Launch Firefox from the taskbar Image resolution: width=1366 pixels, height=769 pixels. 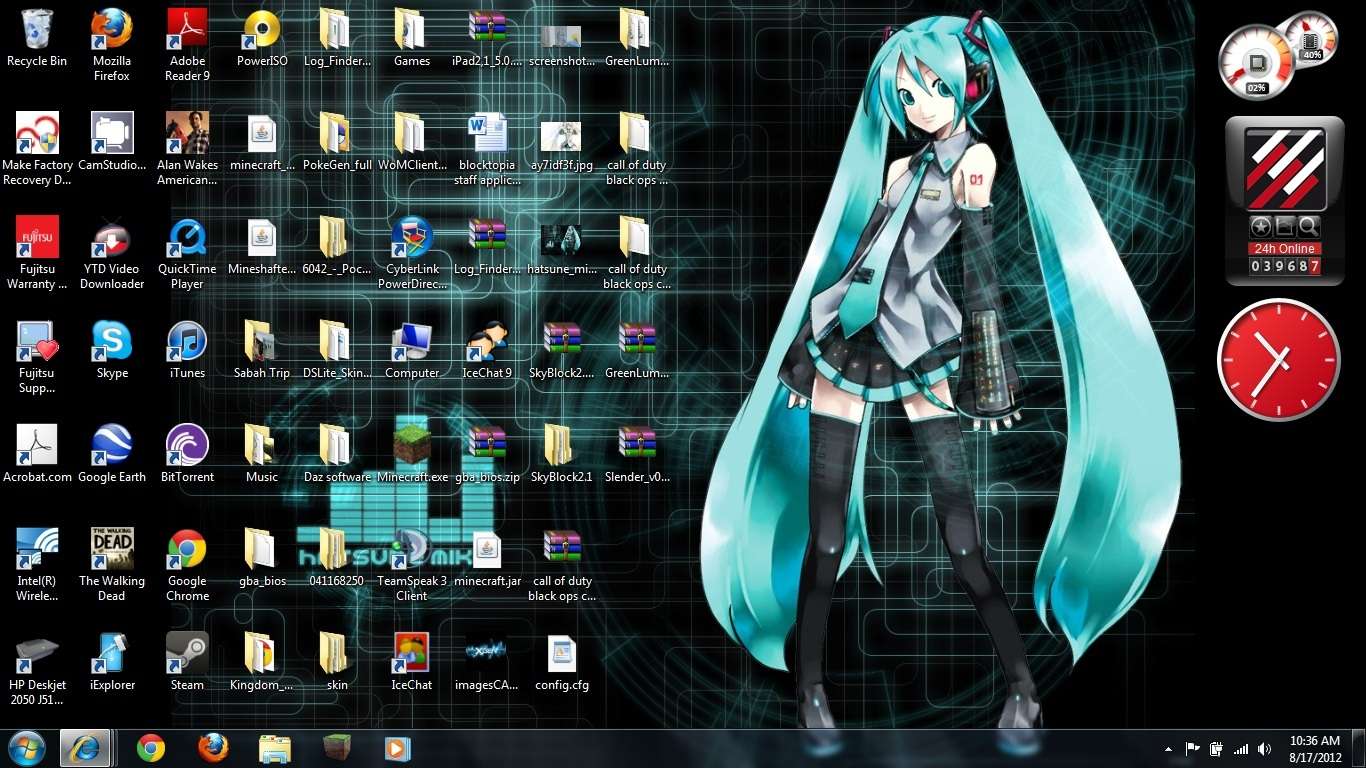(212, 748)
